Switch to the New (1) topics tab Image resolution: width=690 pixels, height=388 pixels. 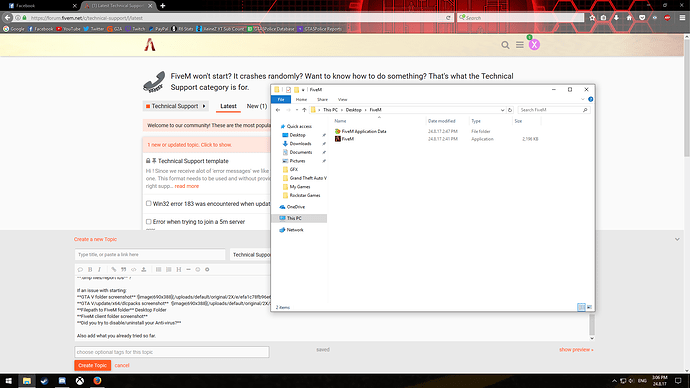[x=257, y=106]
